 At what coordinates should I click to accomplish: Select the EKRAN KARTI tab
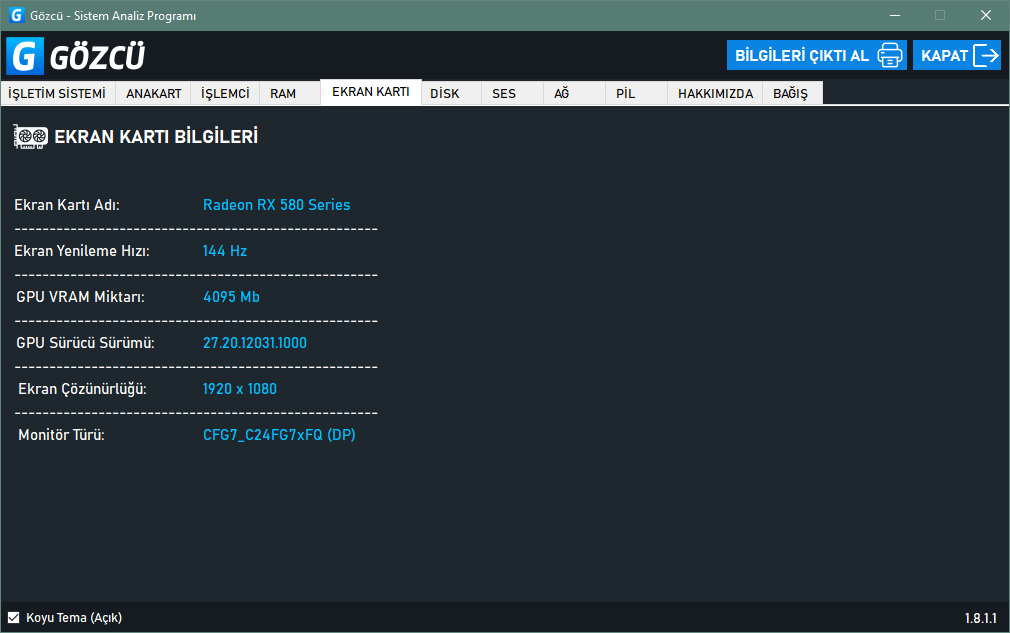[371, 92]
